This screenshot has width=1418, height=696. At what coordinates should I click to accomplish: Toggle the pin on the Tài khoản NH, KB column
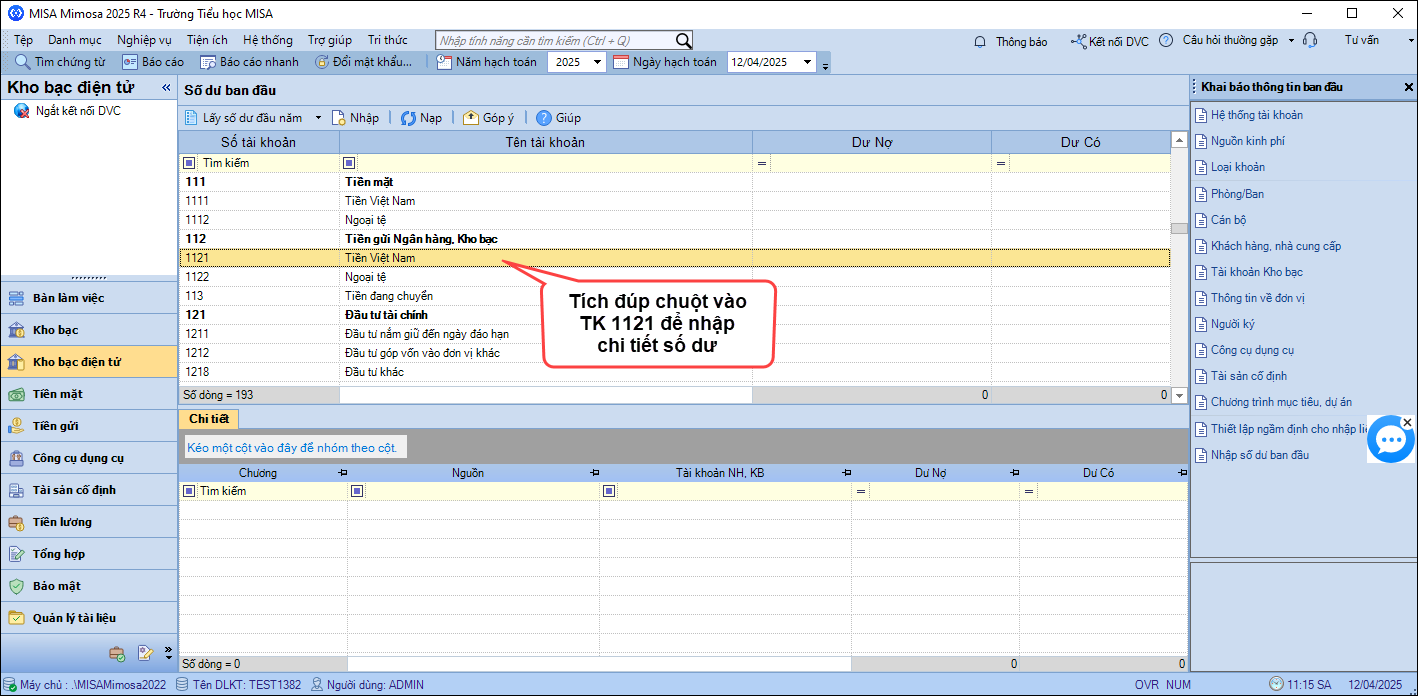click(848, 473)
